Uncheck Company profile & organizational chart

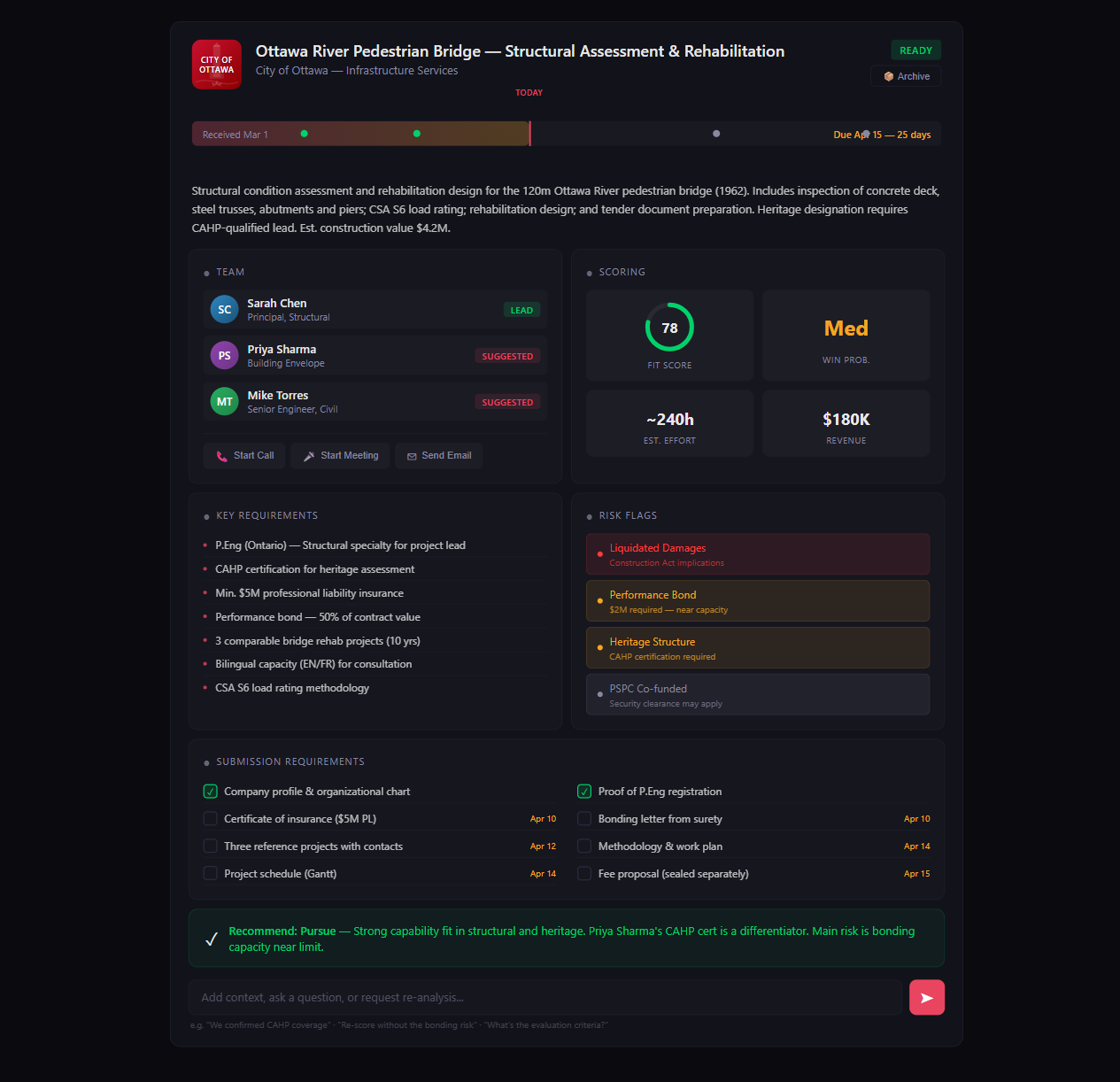pyautogui.click(x=211, y=792)
